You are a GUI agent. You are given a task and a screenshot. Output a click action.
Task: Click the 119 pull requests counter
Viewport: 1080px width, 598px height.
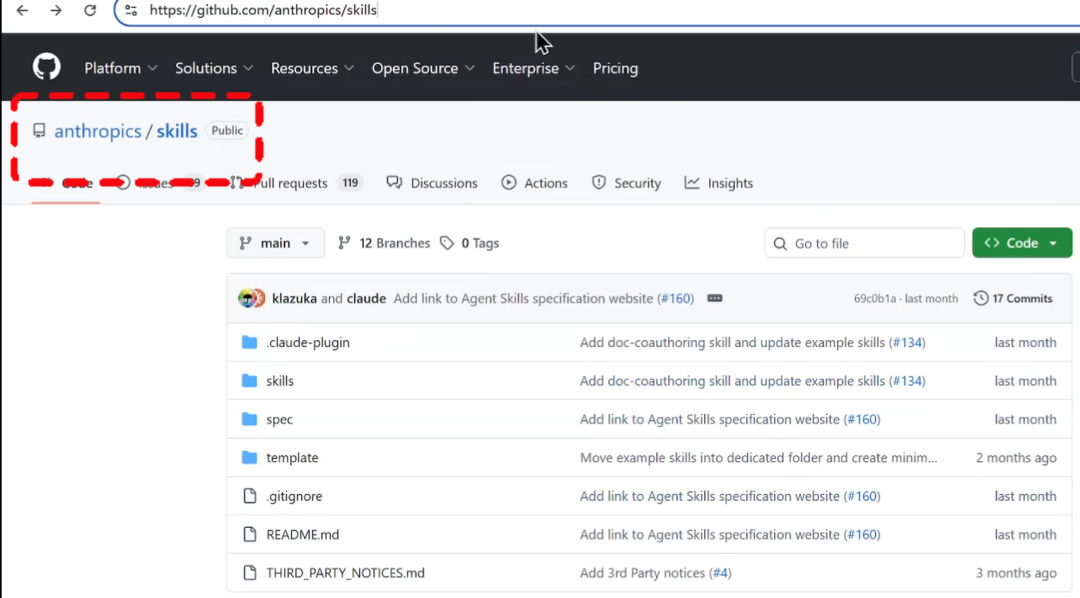click(x=350, y=183)
